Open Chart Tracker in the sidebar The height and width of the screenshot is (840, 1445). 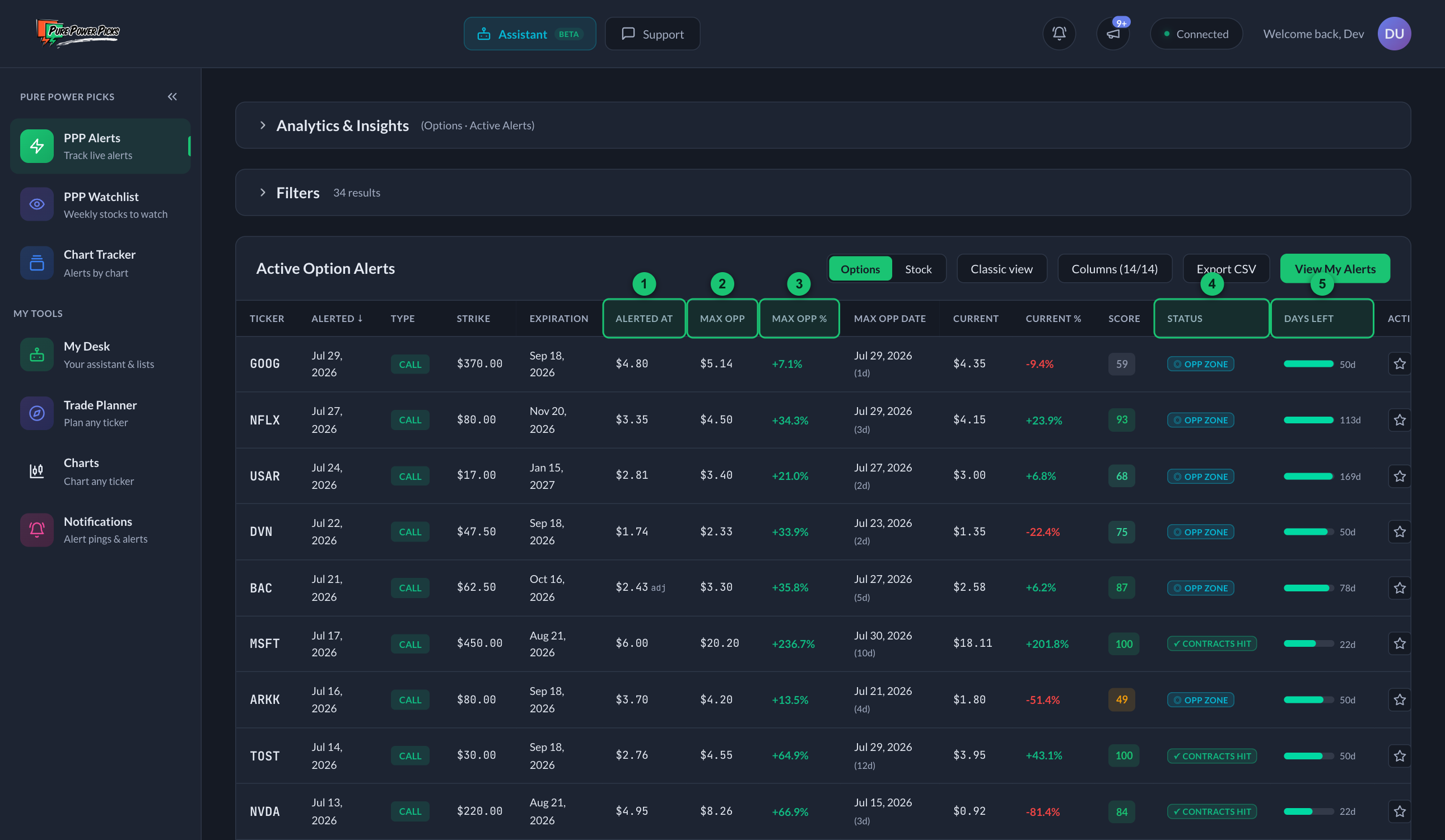pos(100,263)
